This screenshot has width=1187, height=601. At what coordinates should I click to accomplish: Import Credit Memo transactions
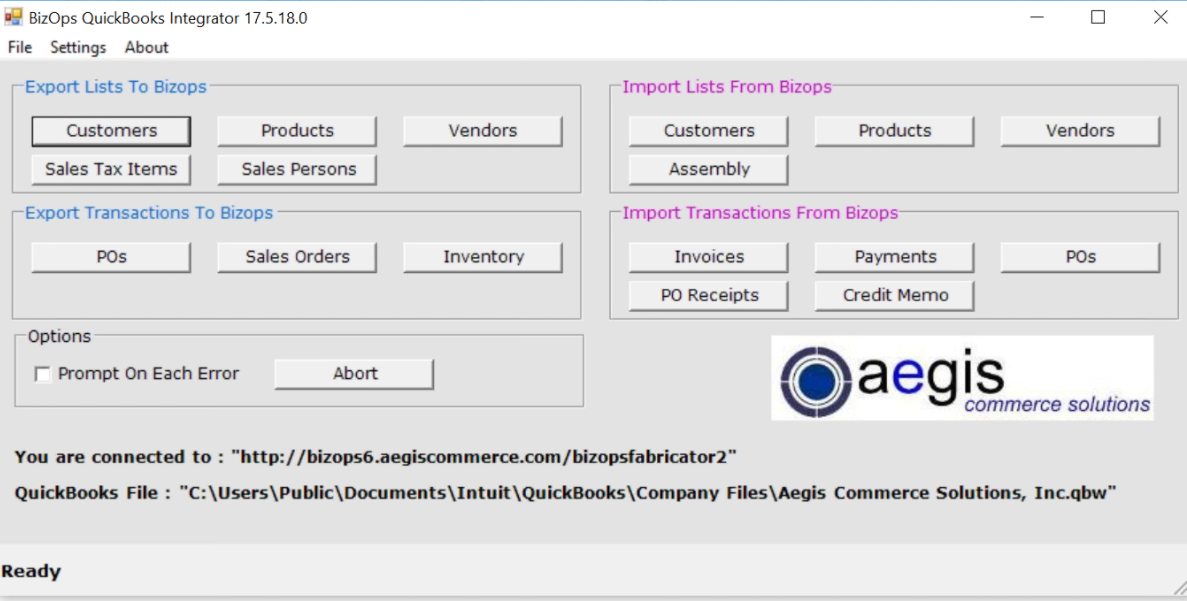894,295
